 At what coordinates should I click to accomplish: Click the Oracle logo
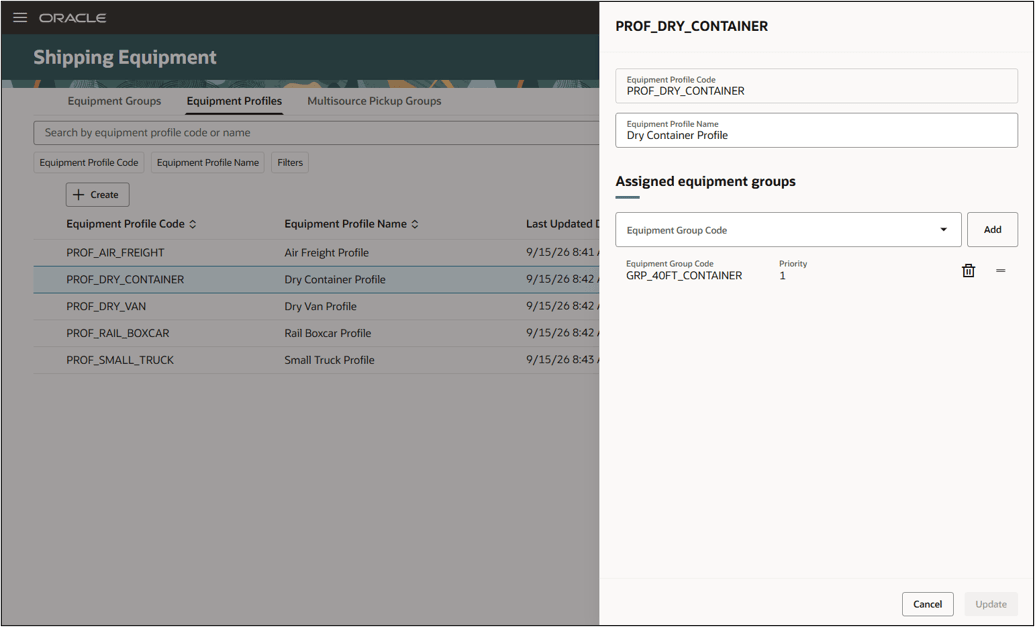tap(73, 18)
